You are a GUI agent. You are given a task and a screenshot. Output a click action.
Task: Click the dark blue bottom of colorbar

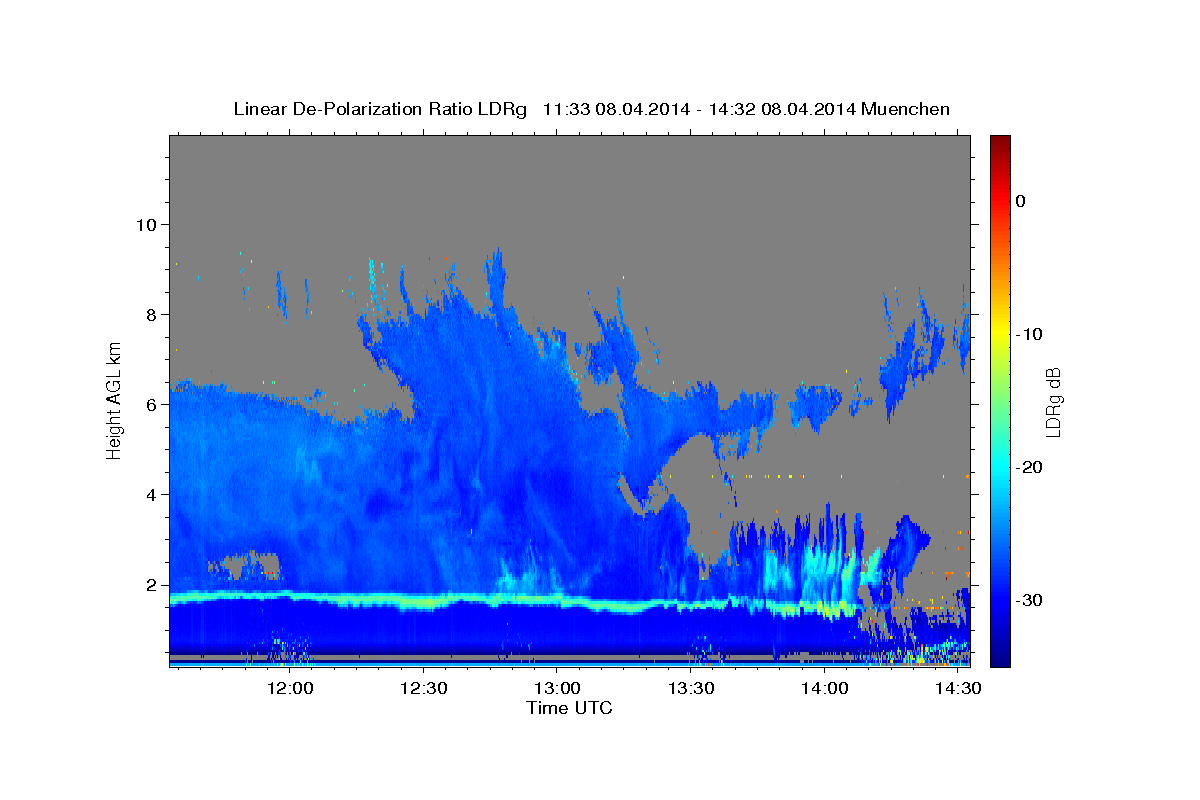[999, 655]
